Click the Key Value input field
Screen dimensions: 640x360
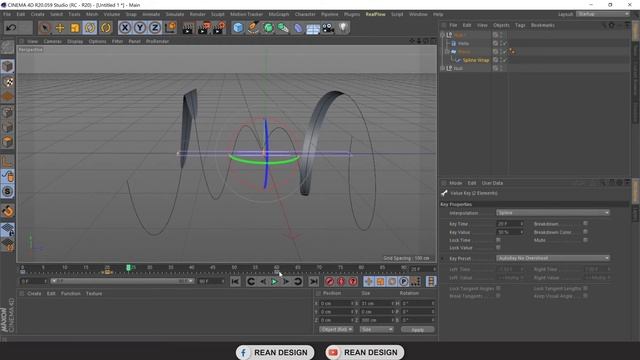click(510, 232)
